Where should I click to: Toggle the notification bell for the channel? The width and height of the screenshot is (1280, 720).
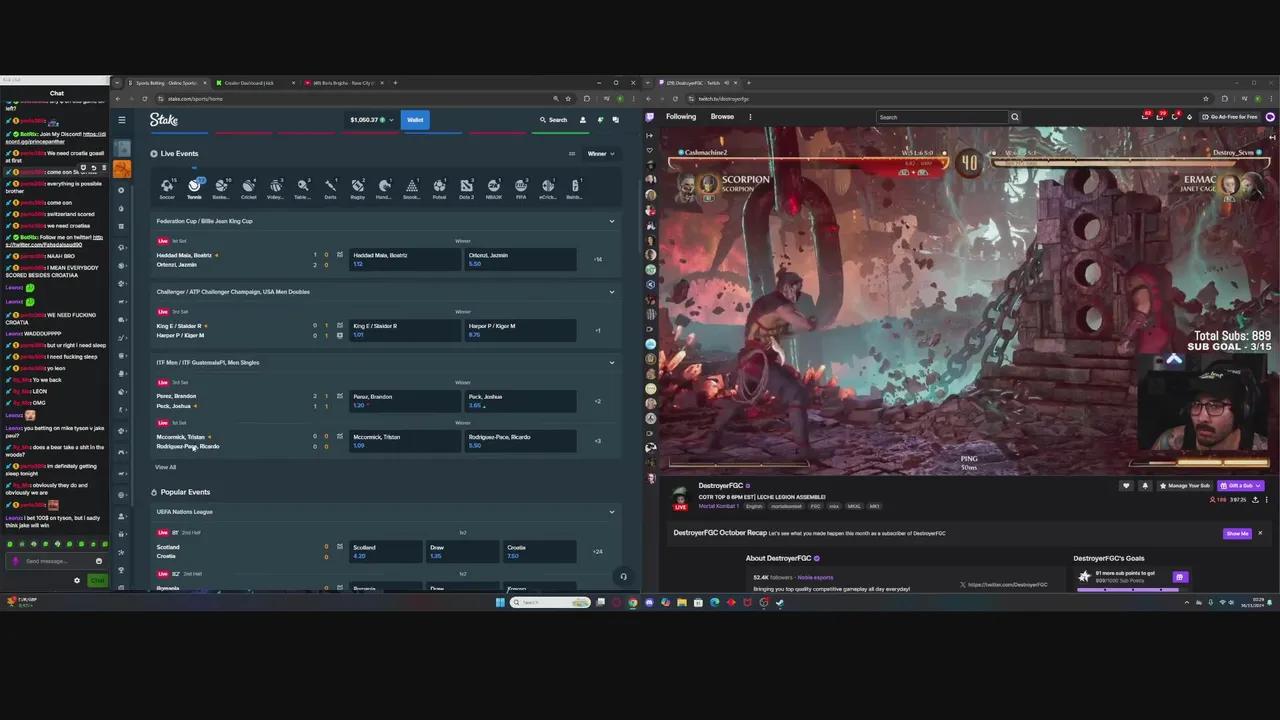point(1145,485)
